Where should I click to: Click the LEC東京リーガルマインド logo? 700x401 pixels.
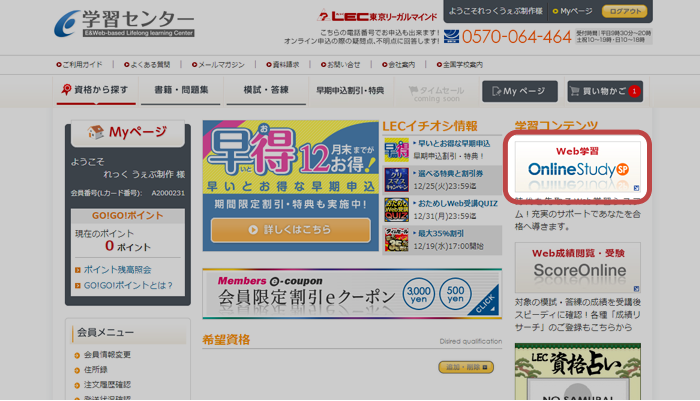(x=377, y=16)
